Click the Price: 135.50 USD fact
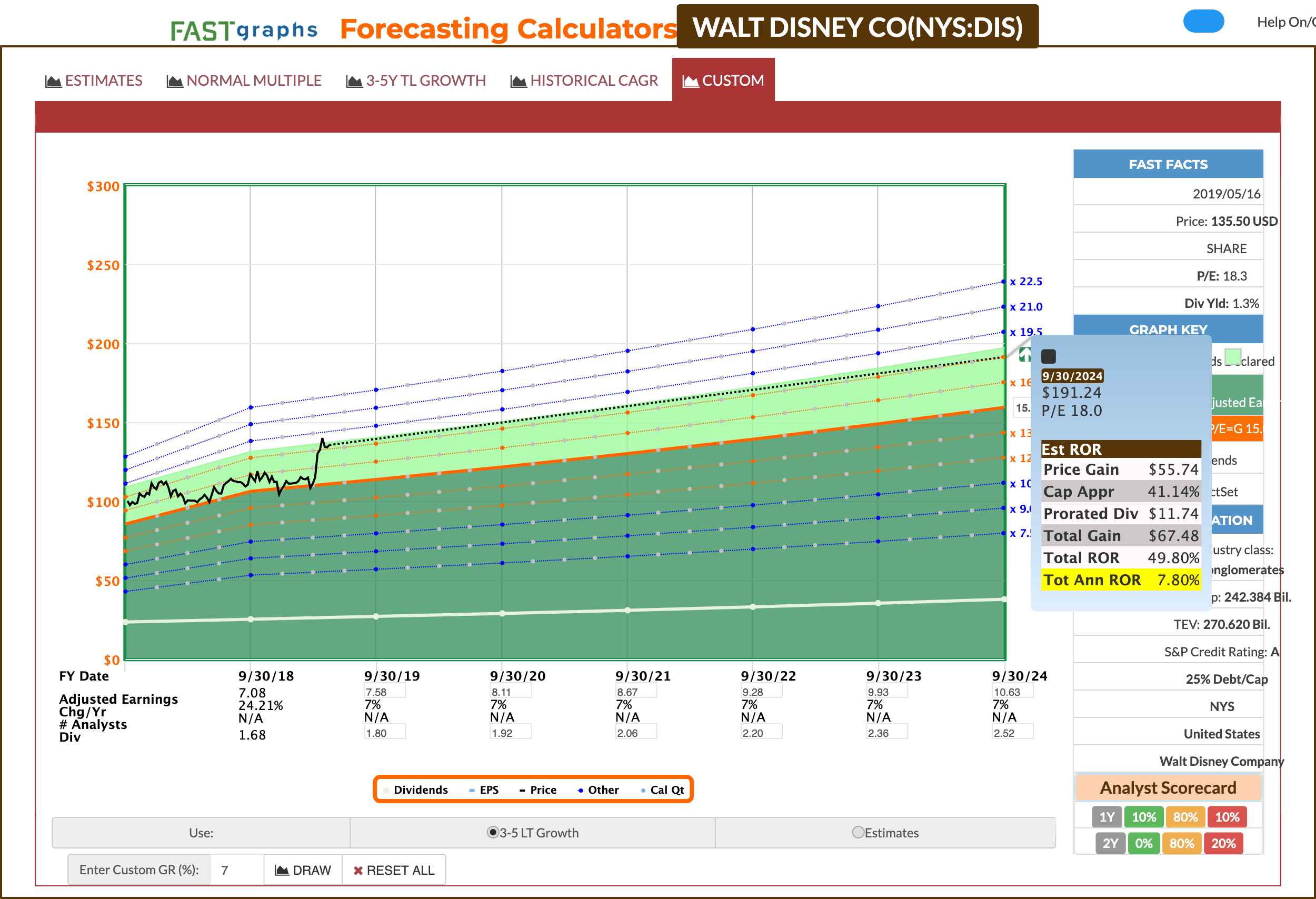The width and height of the screenshot is (1316, 899). (1226, 222)
